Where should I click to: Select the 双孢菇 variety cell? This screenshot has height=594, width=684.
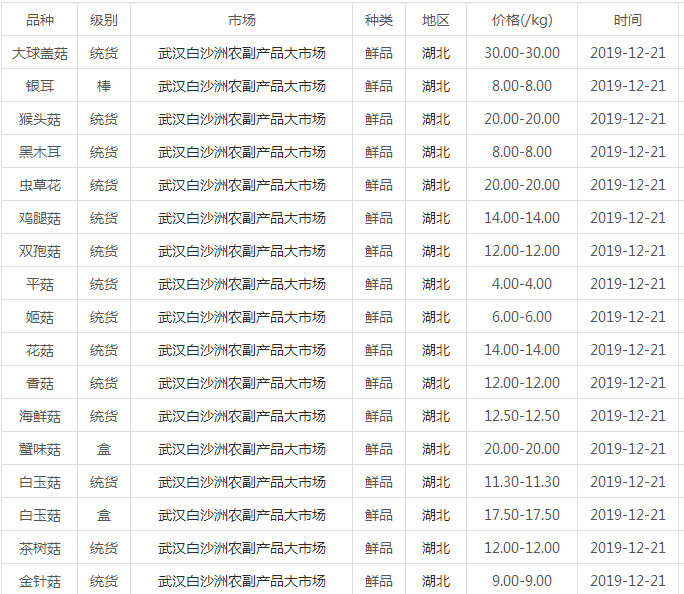tap(40, 251)
